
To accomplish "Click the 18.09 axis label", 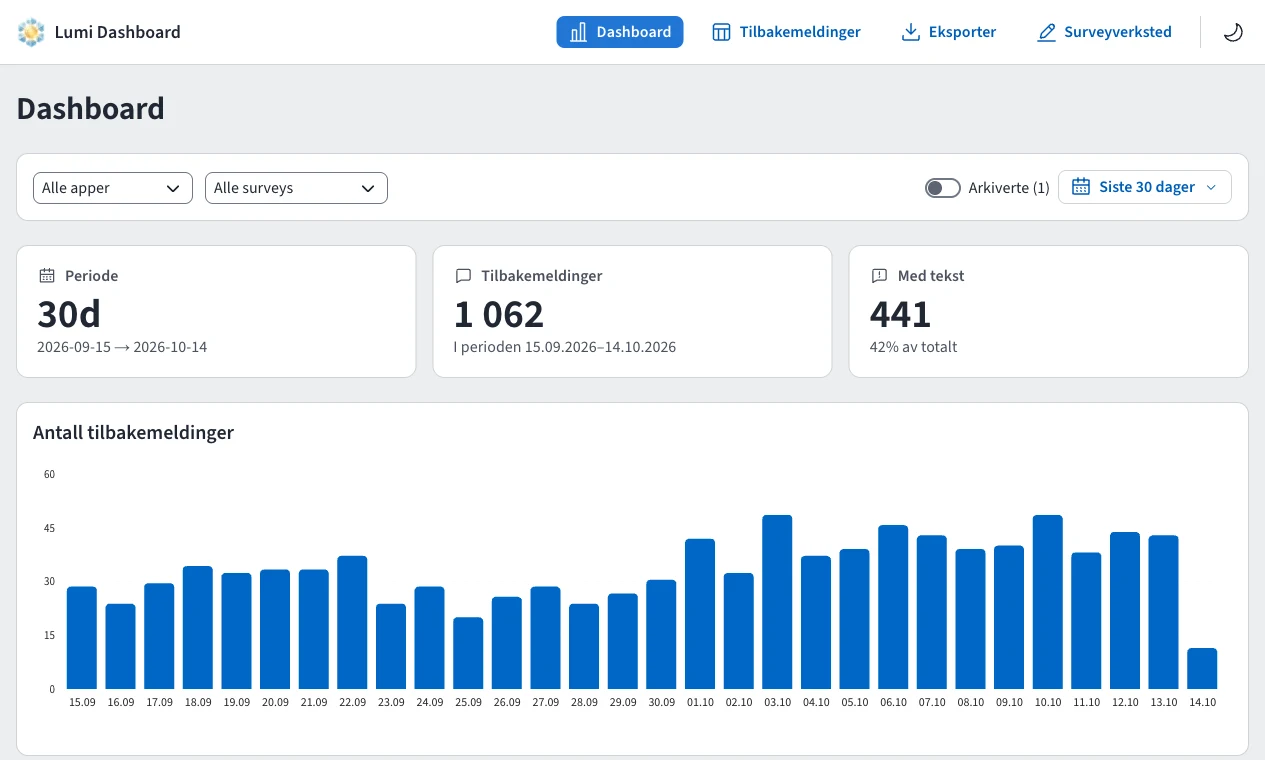I will [x=198, y=703].
